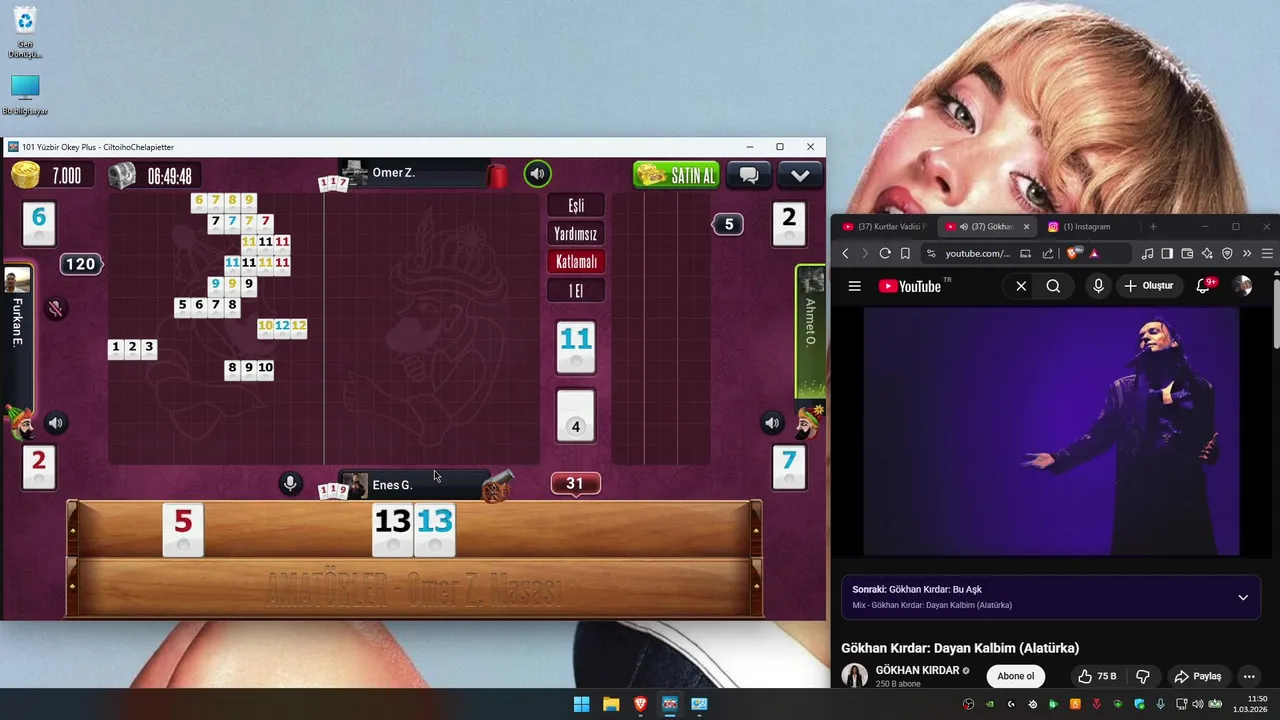This screenshot has width=1280, height=720.
Task: Start YouTube voice search microphone
Action: (x=1098, y=286)
